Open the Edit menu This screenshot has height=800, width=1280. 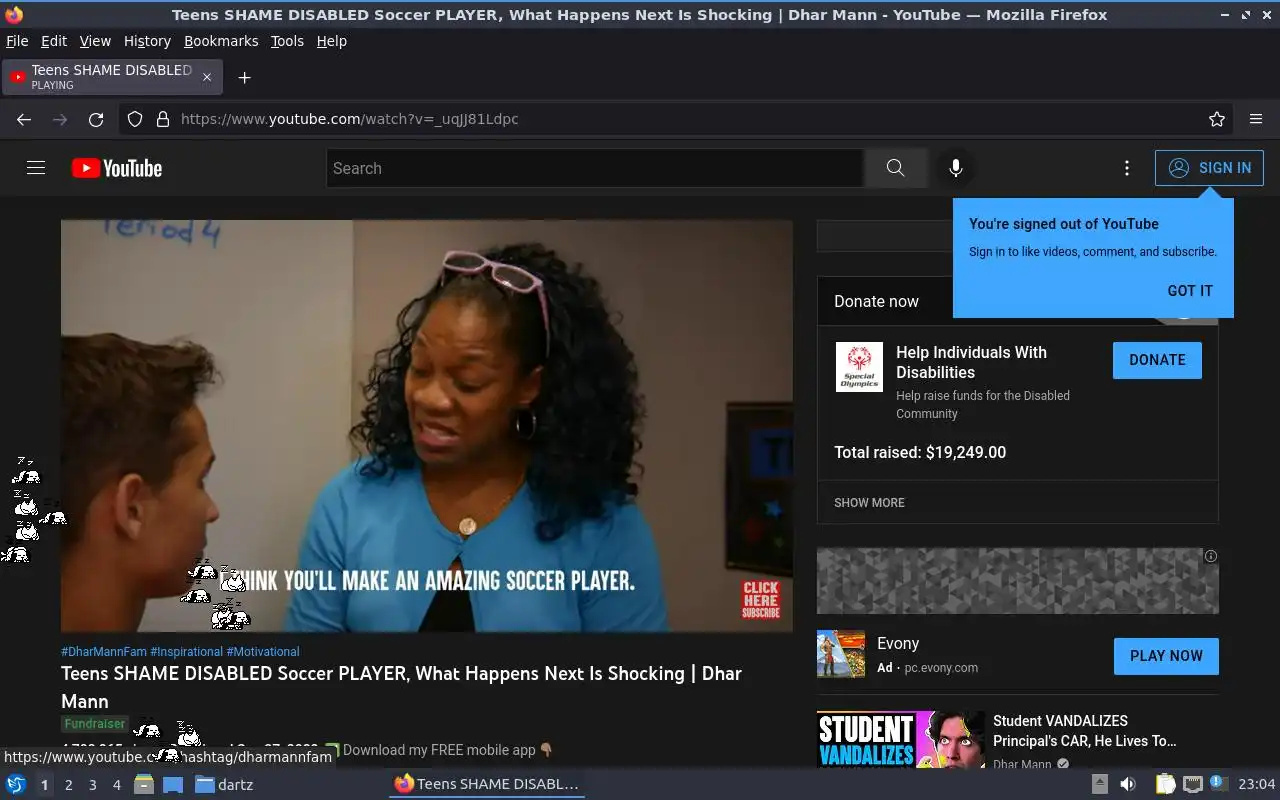click(54, 41)
